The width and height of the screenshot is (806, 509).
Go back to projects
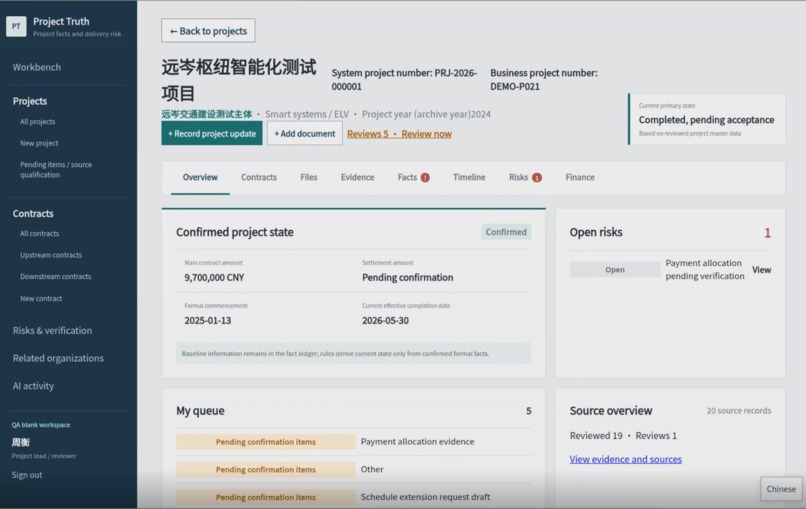point(208,31)
